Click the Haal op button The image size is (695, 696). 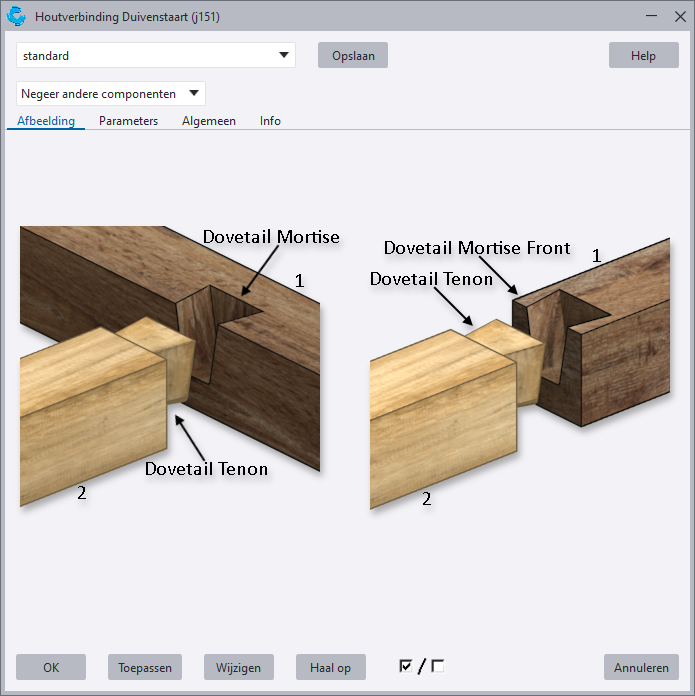tap(330, 668)
